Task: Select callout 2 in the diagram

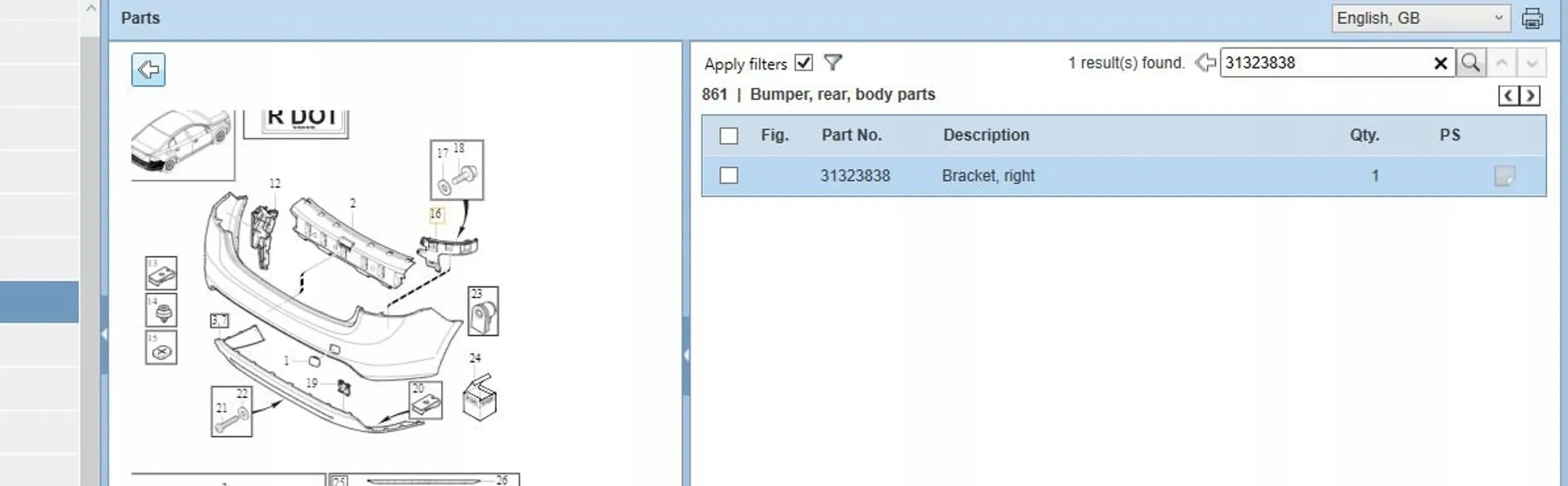Action: click(352, 203)
